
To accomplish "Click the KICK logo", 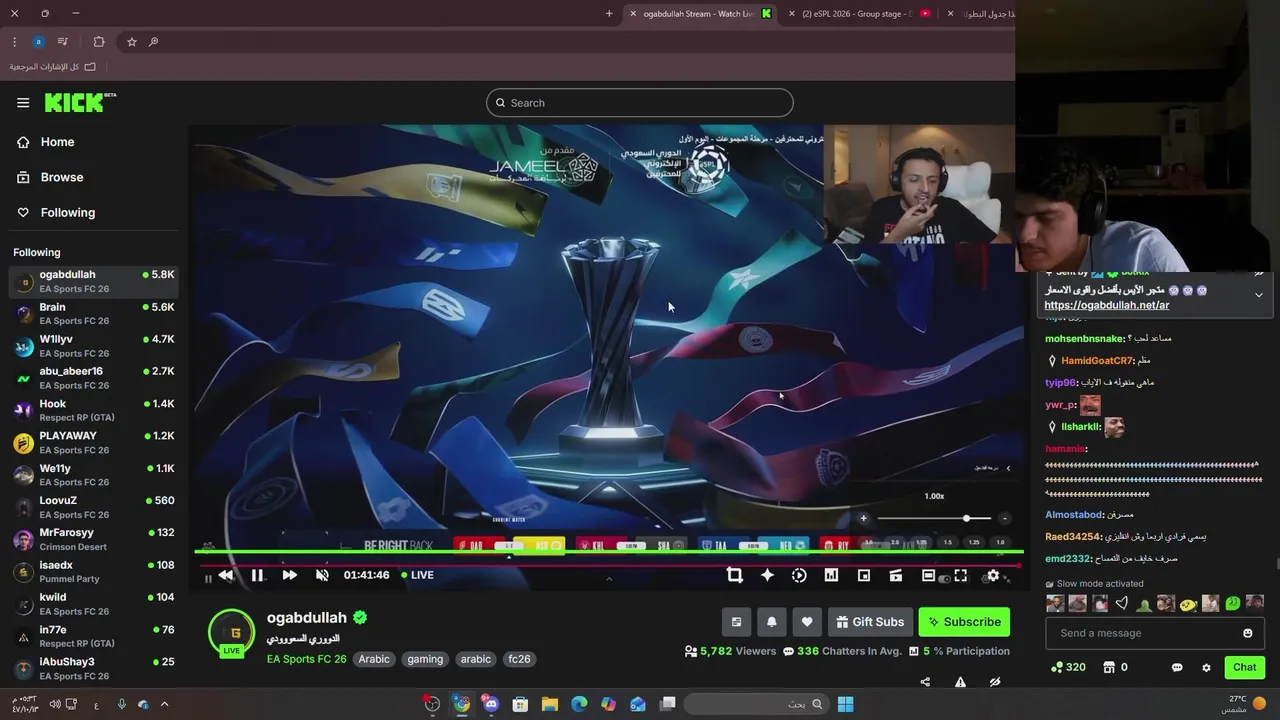I will tap(80, 102).
